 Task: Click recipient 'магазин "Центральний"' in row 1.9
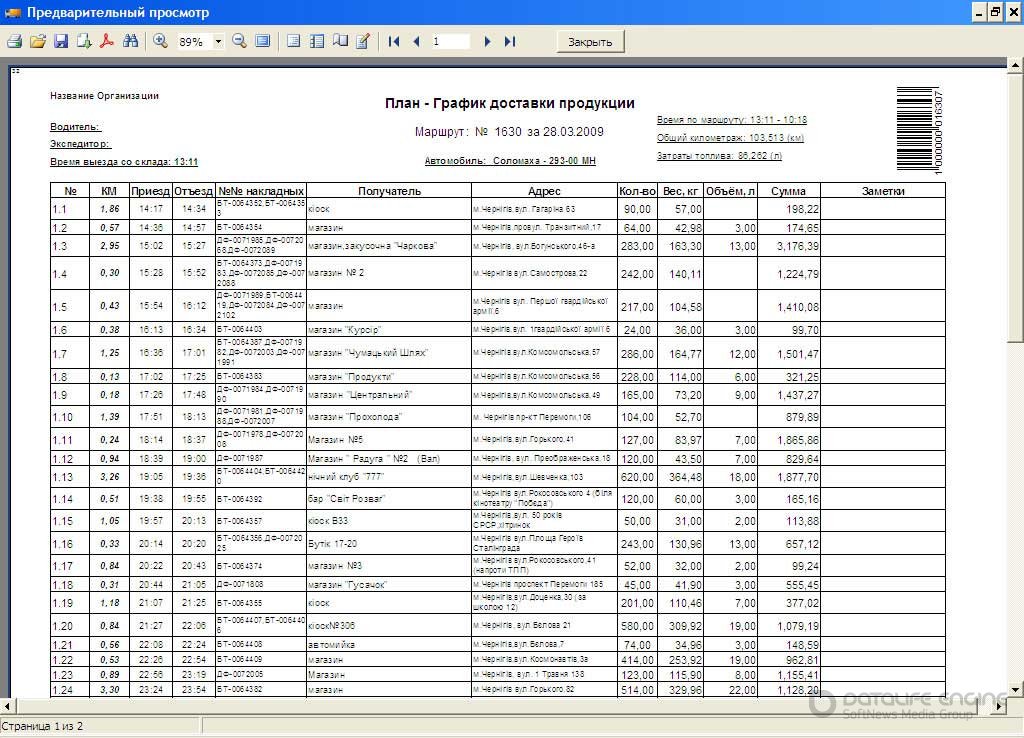tap(360, 395)
